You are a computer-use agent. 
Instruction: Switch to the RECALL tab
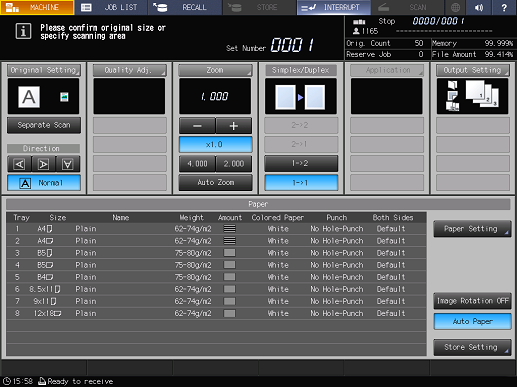coord(185,7)
